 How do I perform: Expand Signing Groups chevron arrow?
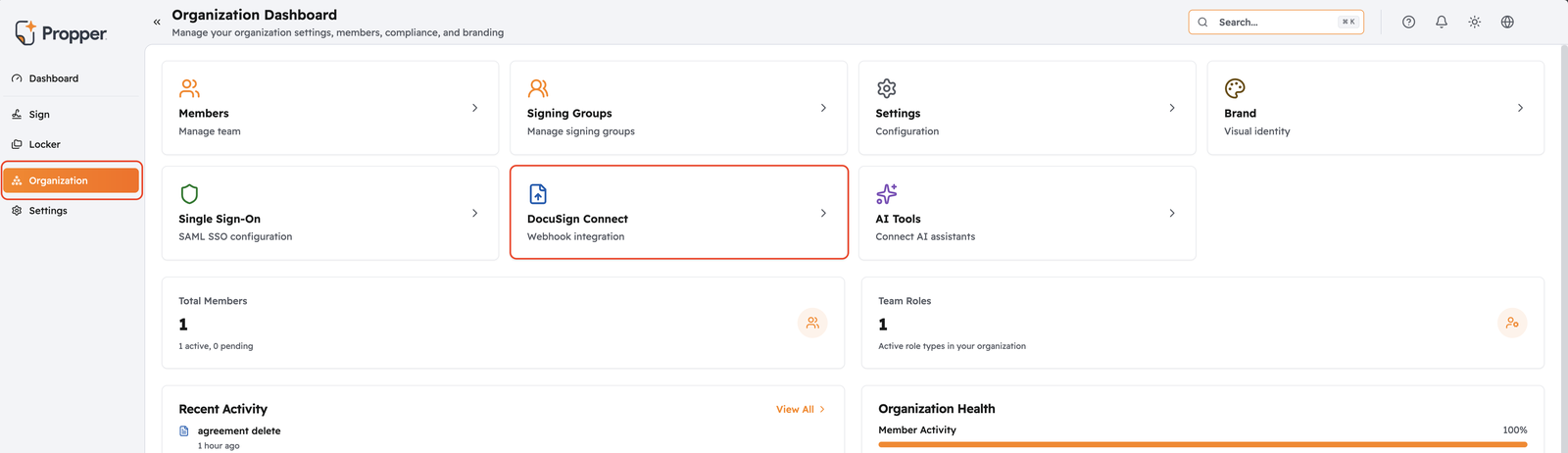click(823, 108)
